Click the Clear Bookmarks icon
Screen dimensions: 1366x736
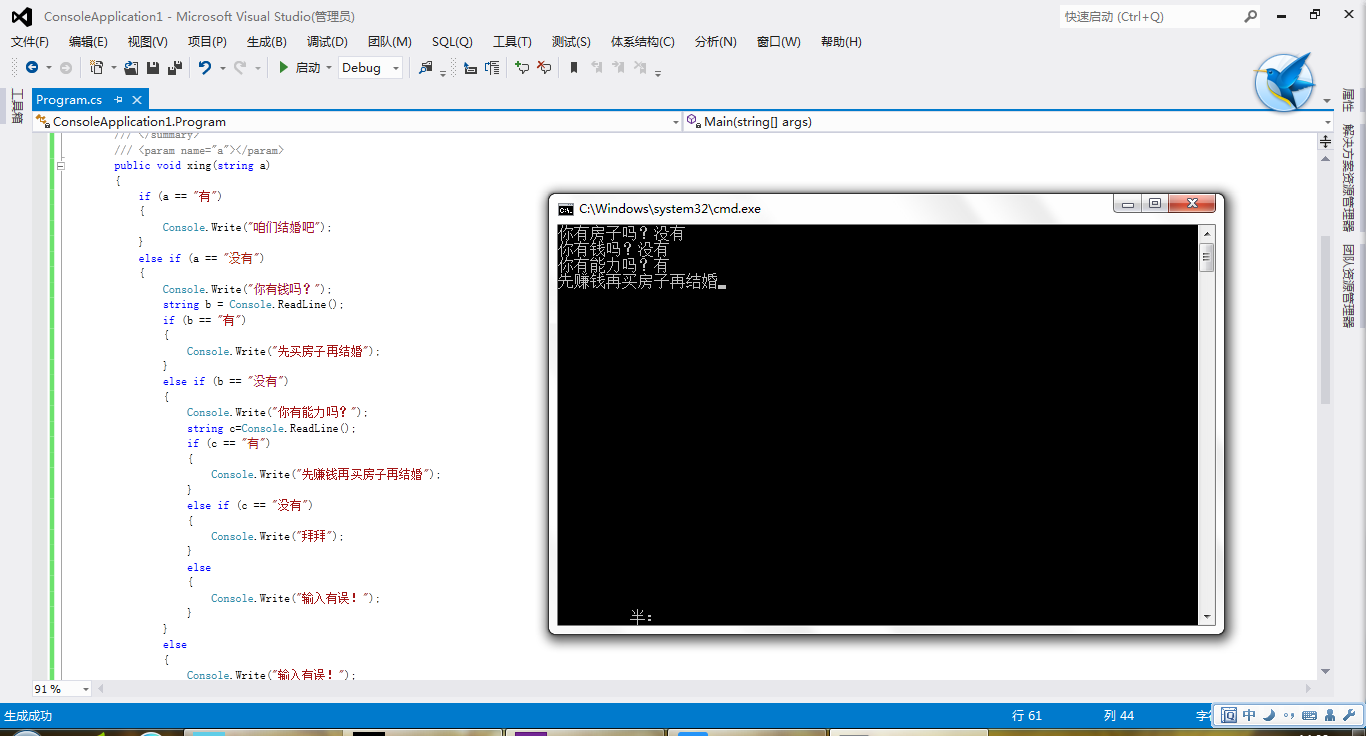point(640,67)
